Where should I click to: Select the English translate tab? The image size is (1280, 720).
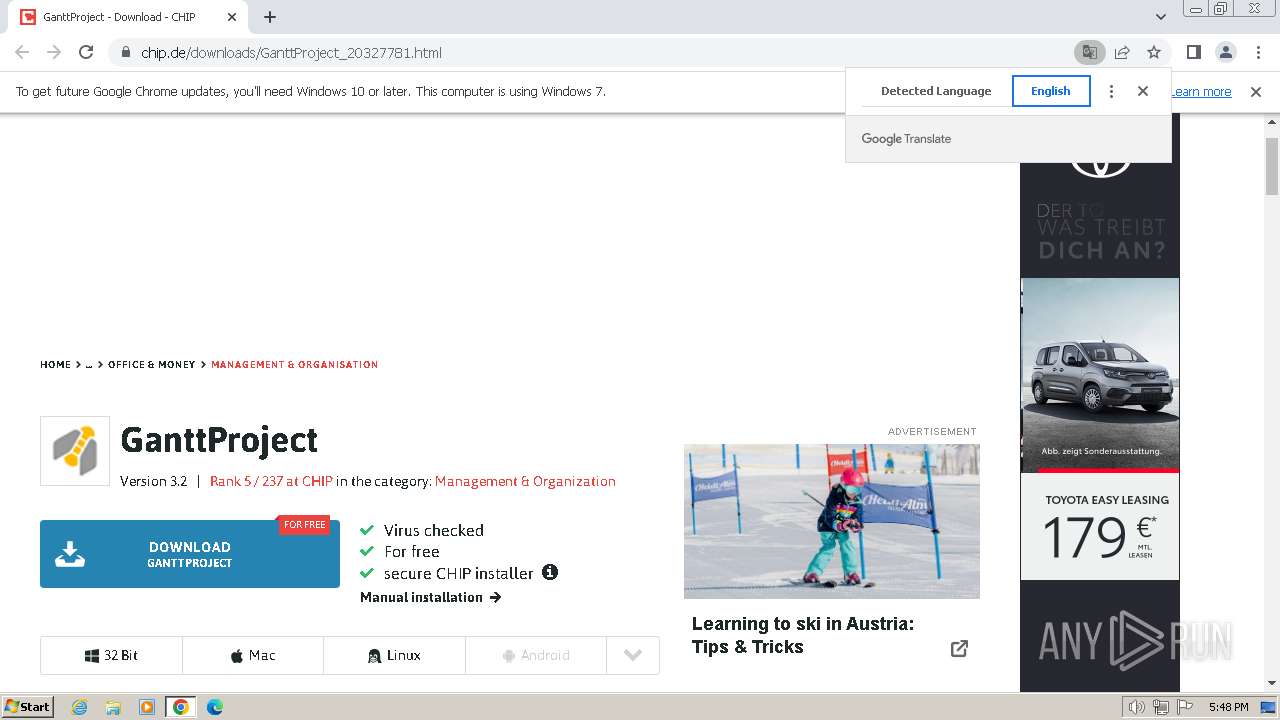click(1051, 91)
